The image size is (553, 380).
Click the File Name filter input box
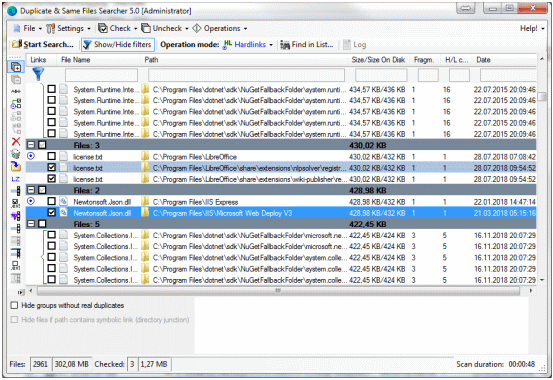[x=101, y=75]
